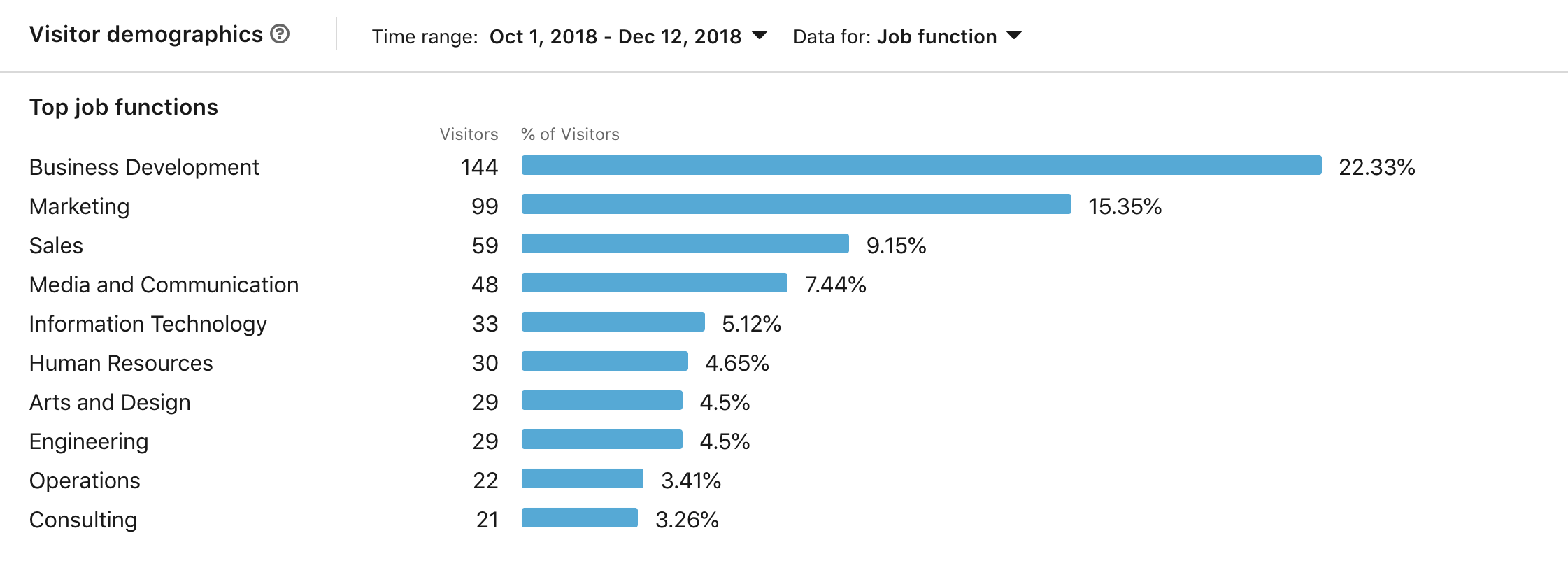Image resolution: width=1568 pixels, height=568 pixels.
Task: Select the Marketing percentage bar
Action: [796, 204]
